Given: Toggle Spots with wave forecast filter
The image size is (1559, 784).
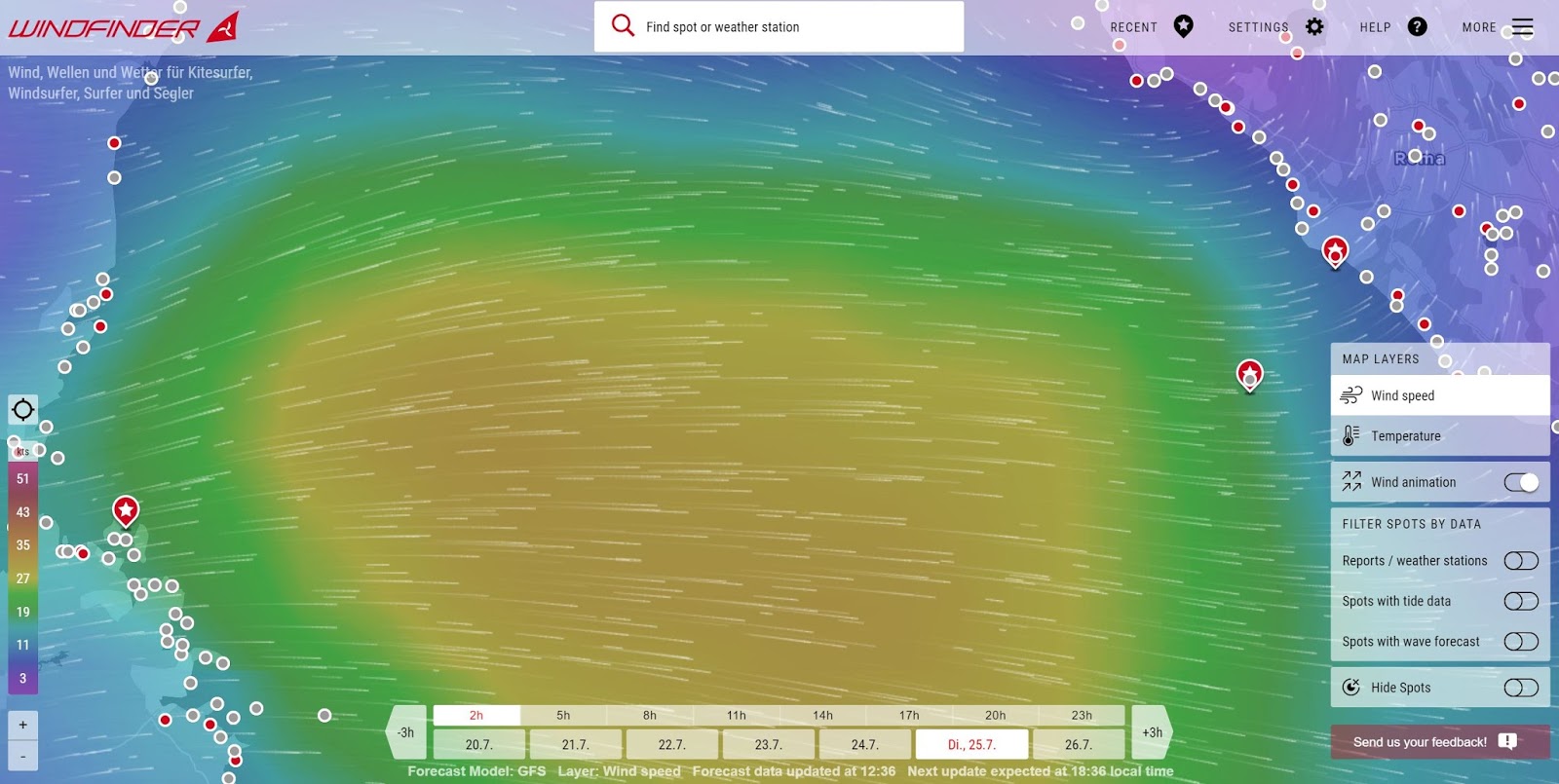Looking at the screenshot, I should (1521, 642).
